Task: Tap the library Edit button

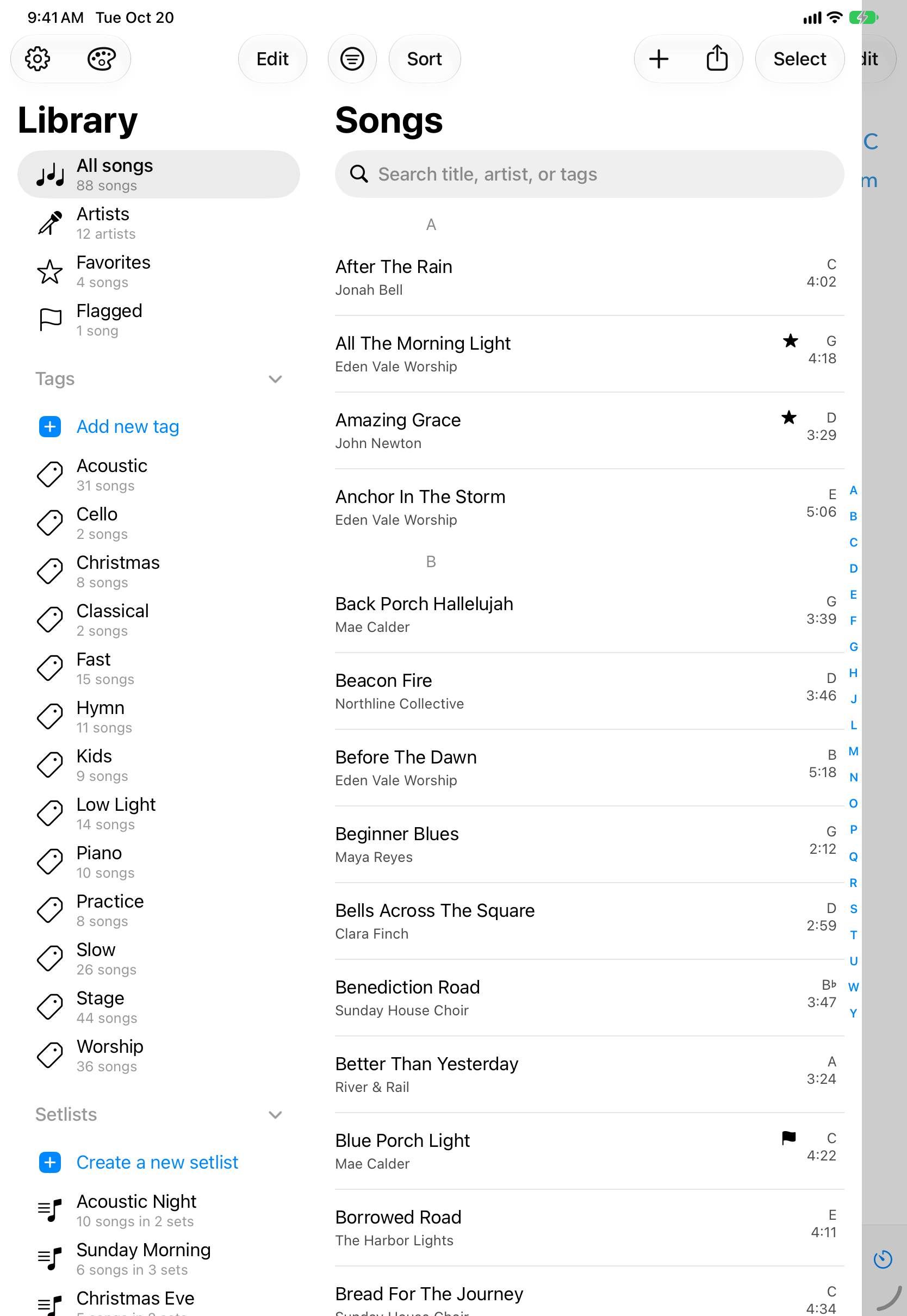Action: [x=272, y=59]
